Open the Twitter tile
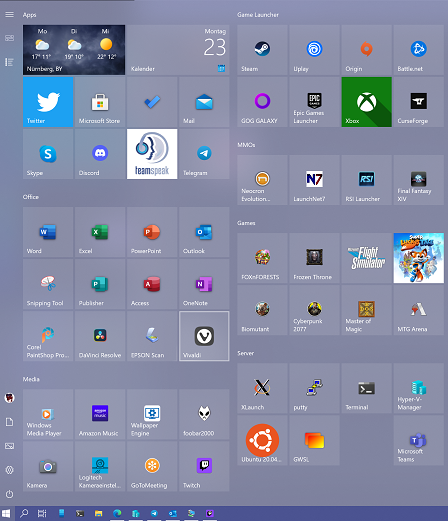The image size is (448, 521). coord(48,102)
